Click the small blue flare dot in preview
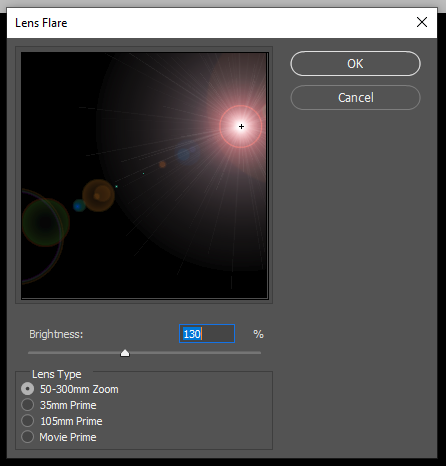 79,206
